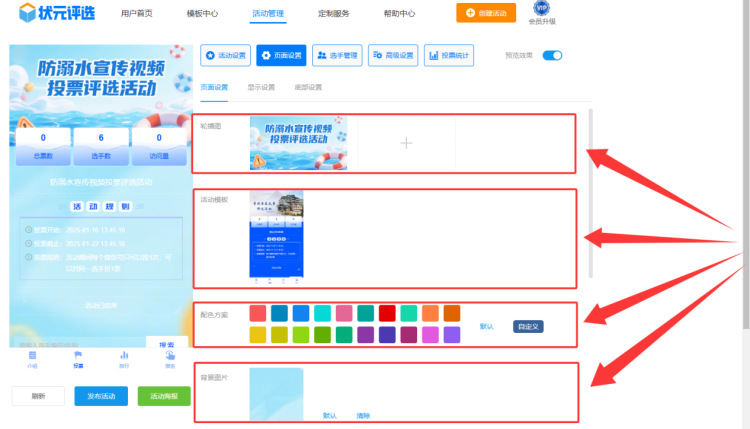Viewport: 750px width, 429px height.
Task: Click the 自定义 color scheme button
Action: pyautogui.click(x=528, y=326)
